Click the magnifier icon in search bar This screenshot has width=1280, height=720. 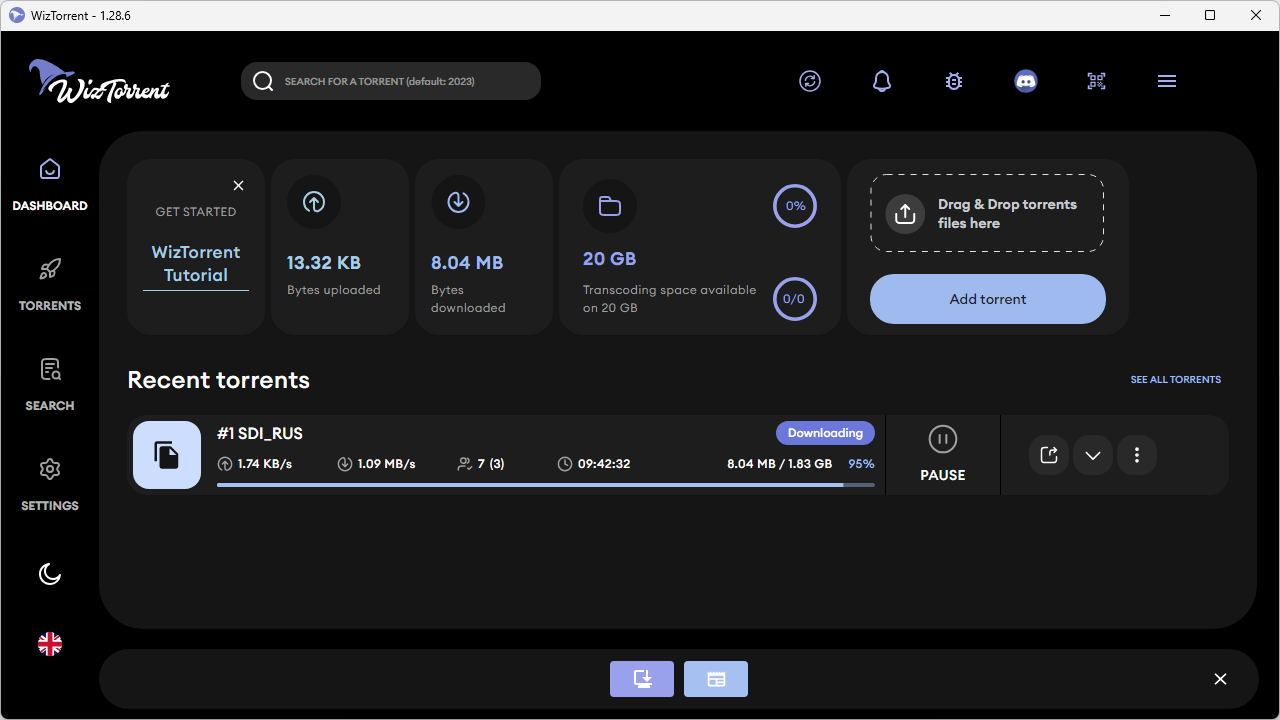point(263,81)
